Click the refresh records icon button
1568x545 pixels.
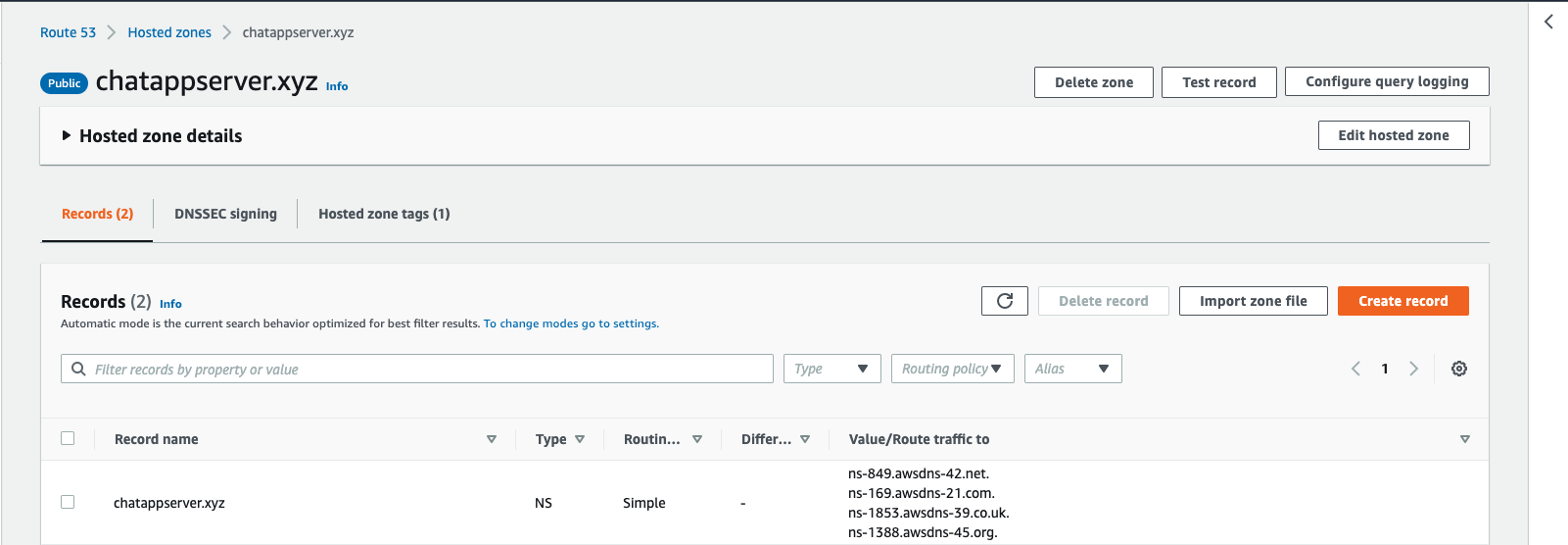1004,301
